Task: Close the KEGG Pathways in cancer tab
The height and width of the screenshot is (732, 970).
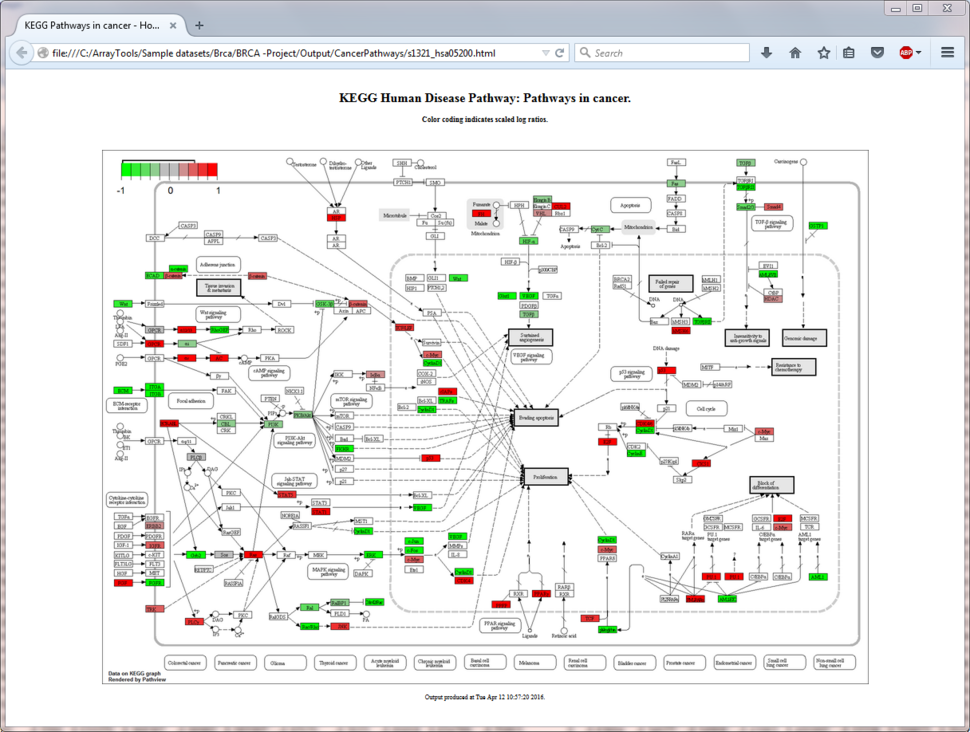Action: [173, 25]
